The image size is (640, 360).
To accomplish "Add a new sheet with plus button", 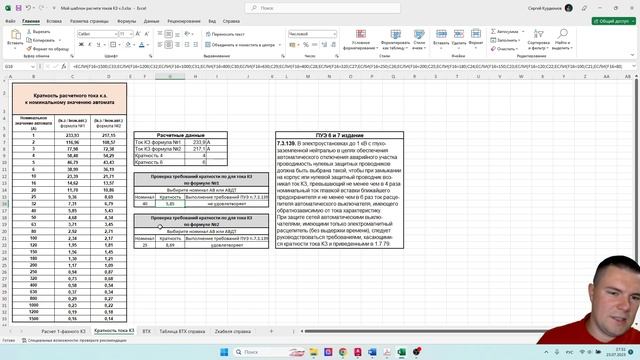I will click(271, 331).
